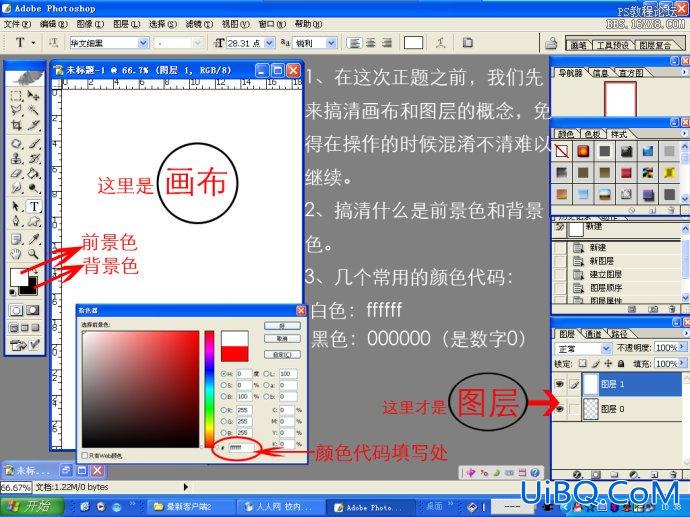The image size is (690, 517).
Task: Select the S radio button in color picker
Action: click(x=224, y=385)
